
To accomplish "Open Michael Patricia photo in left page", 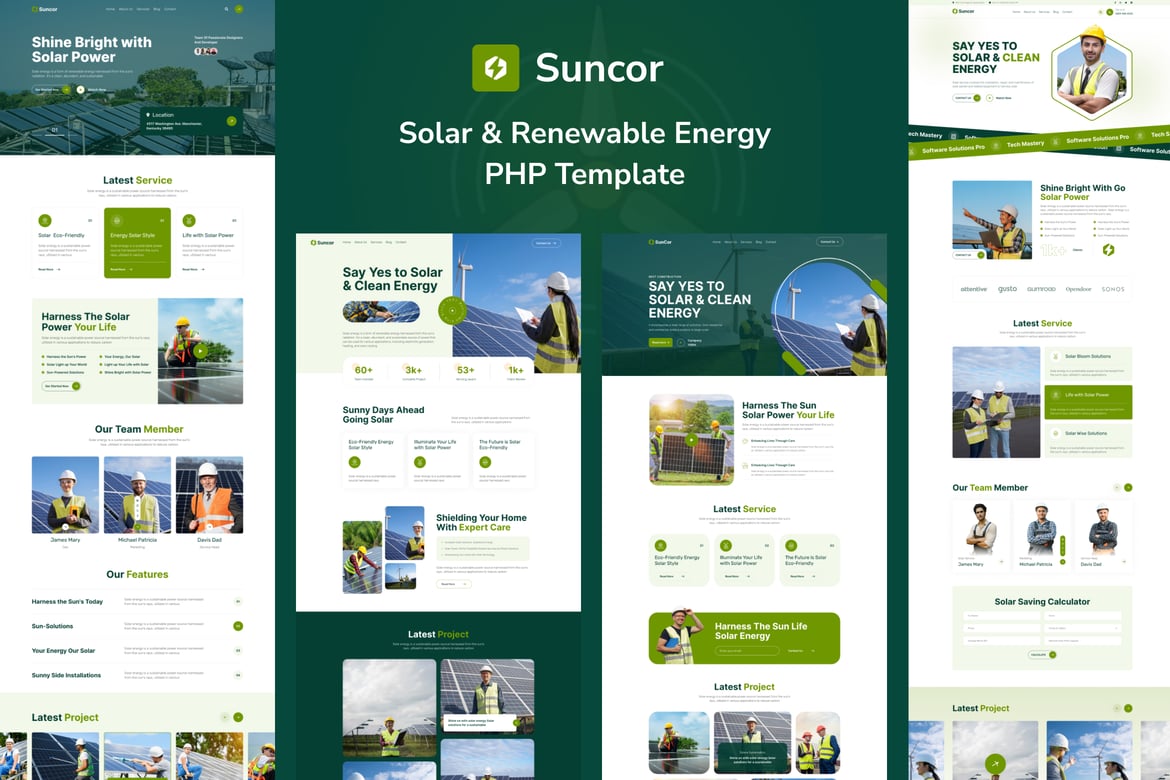I will coord(137,495).
